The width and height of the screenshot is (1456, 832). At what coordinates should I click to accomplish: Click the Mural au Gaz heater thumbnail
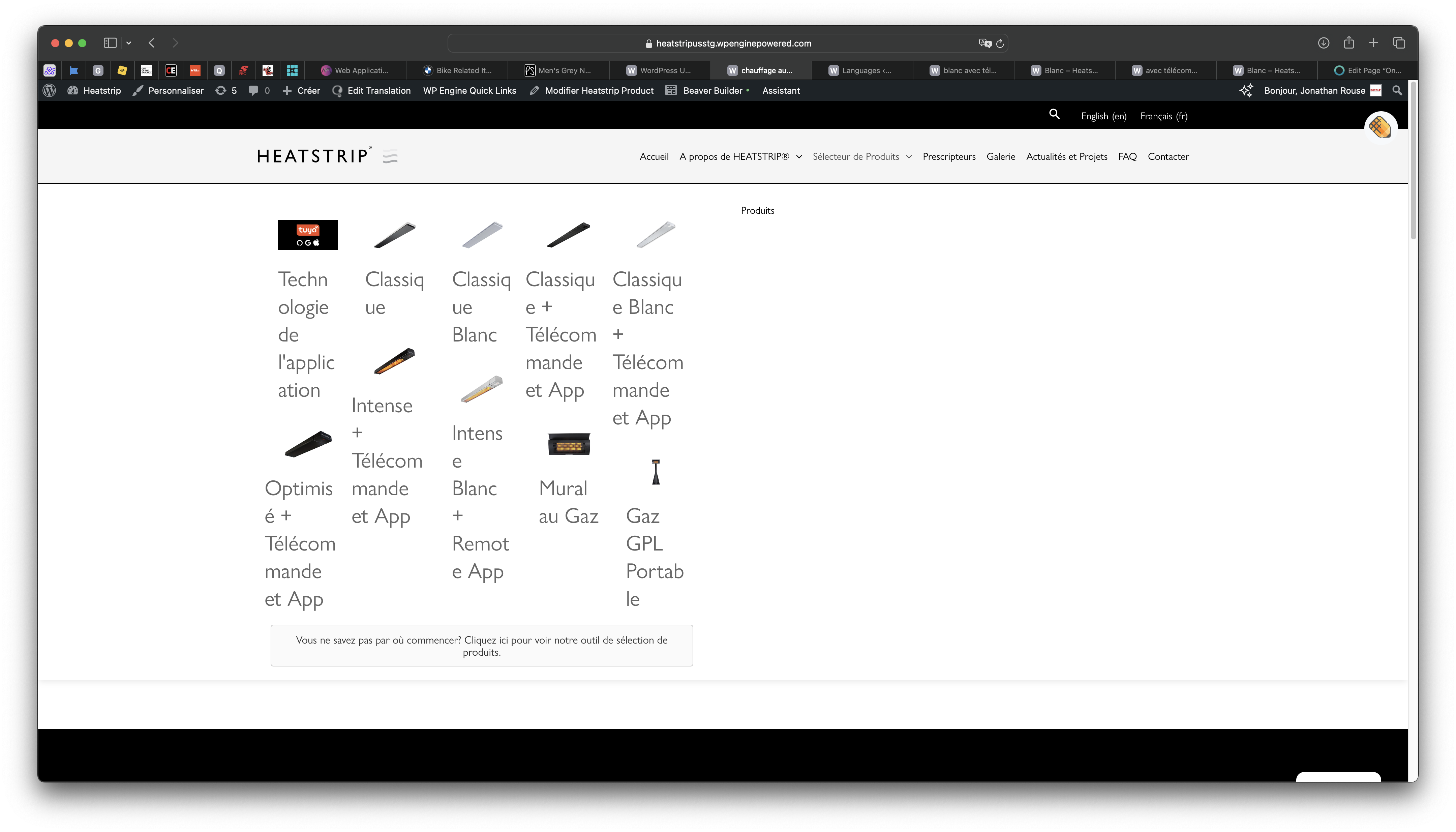568,444
